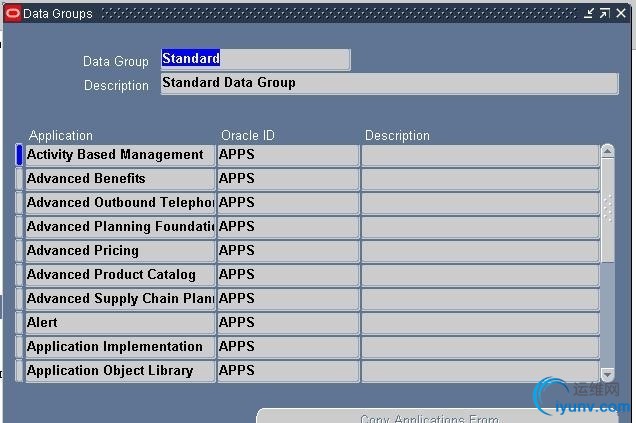Select the Alert application cell
This screenshot has width=636, height=423.
point(120,323)
